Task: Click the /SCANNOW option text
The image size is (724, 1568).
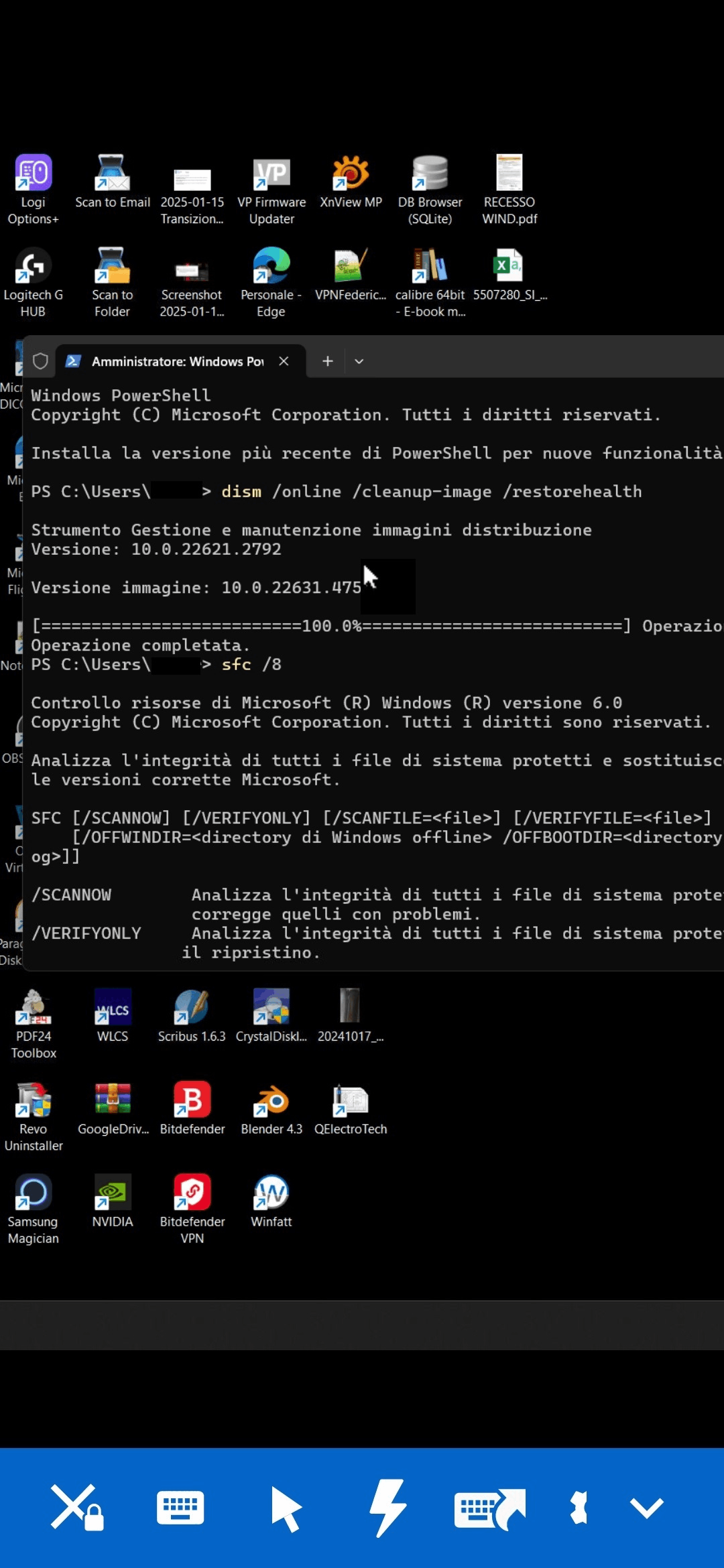Action: [x=71, y=895]
